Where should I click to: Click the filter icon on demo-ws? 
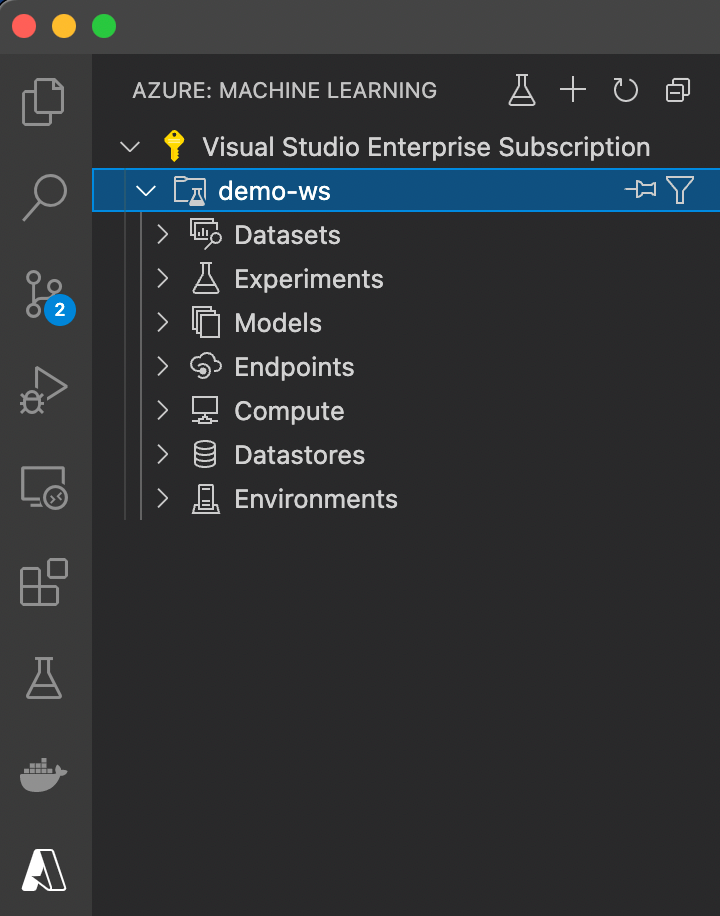tap(680, 190)
